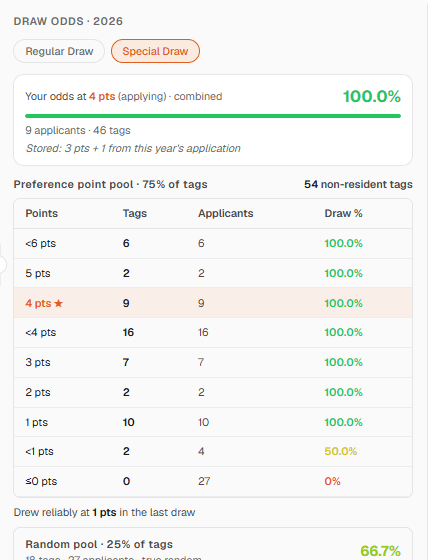Select the Special Draw tab
This screenshot has width=428, height=560.
pos(155,51)
